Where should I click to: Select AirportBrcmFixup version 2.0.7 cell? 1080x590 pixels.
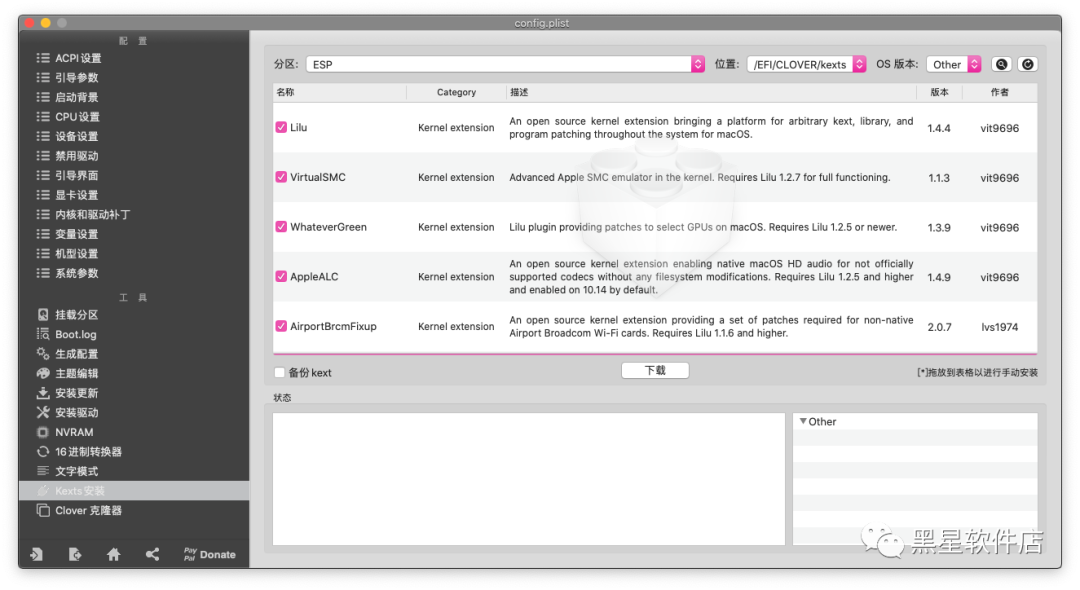coord(939,326)
